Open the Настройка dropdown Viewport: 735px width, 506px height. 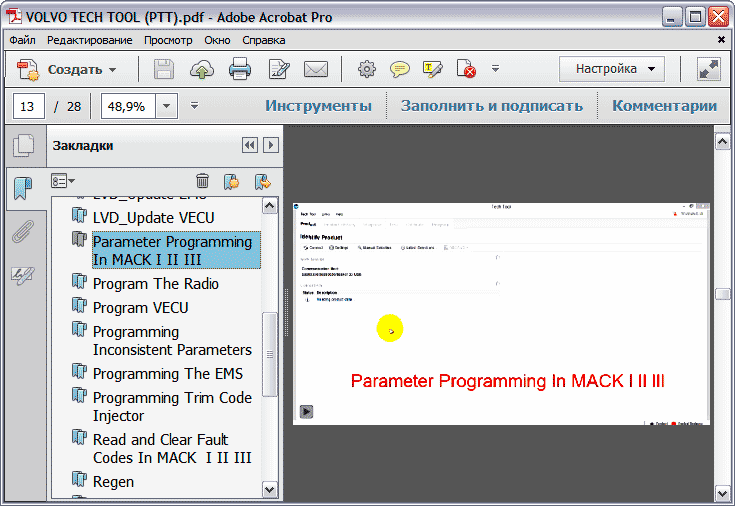(x=612, y=69)
